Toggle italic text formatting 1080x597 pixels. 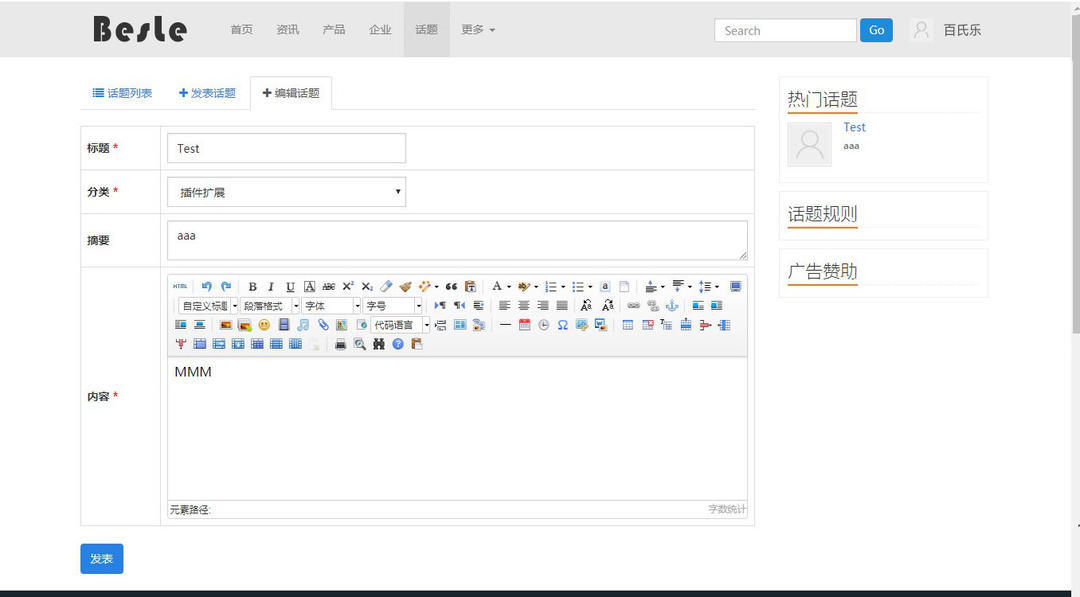(271, 286)
